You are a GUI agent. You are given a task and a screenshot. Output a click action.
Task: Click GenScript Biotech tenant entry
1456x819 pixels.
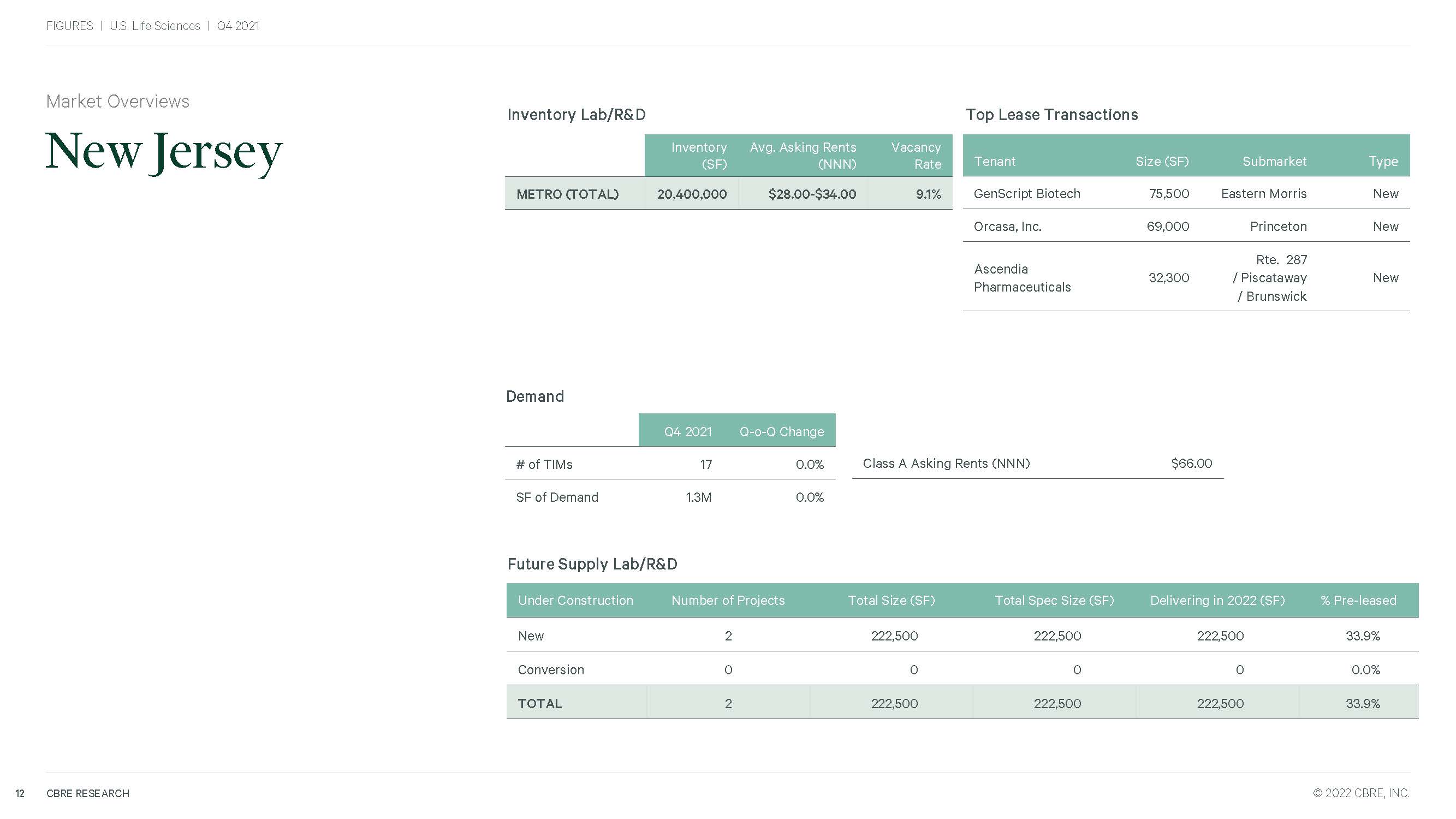[x=1026, y=194]
